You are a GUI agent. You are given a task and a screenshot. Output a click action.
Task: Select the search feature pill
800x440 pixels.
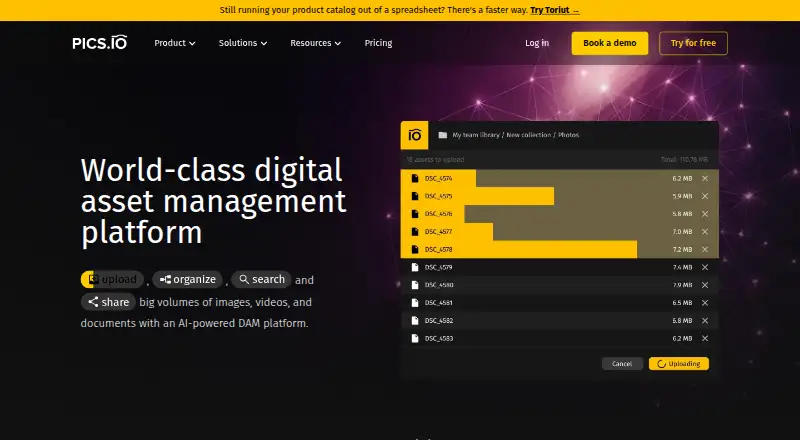point(261,279)
